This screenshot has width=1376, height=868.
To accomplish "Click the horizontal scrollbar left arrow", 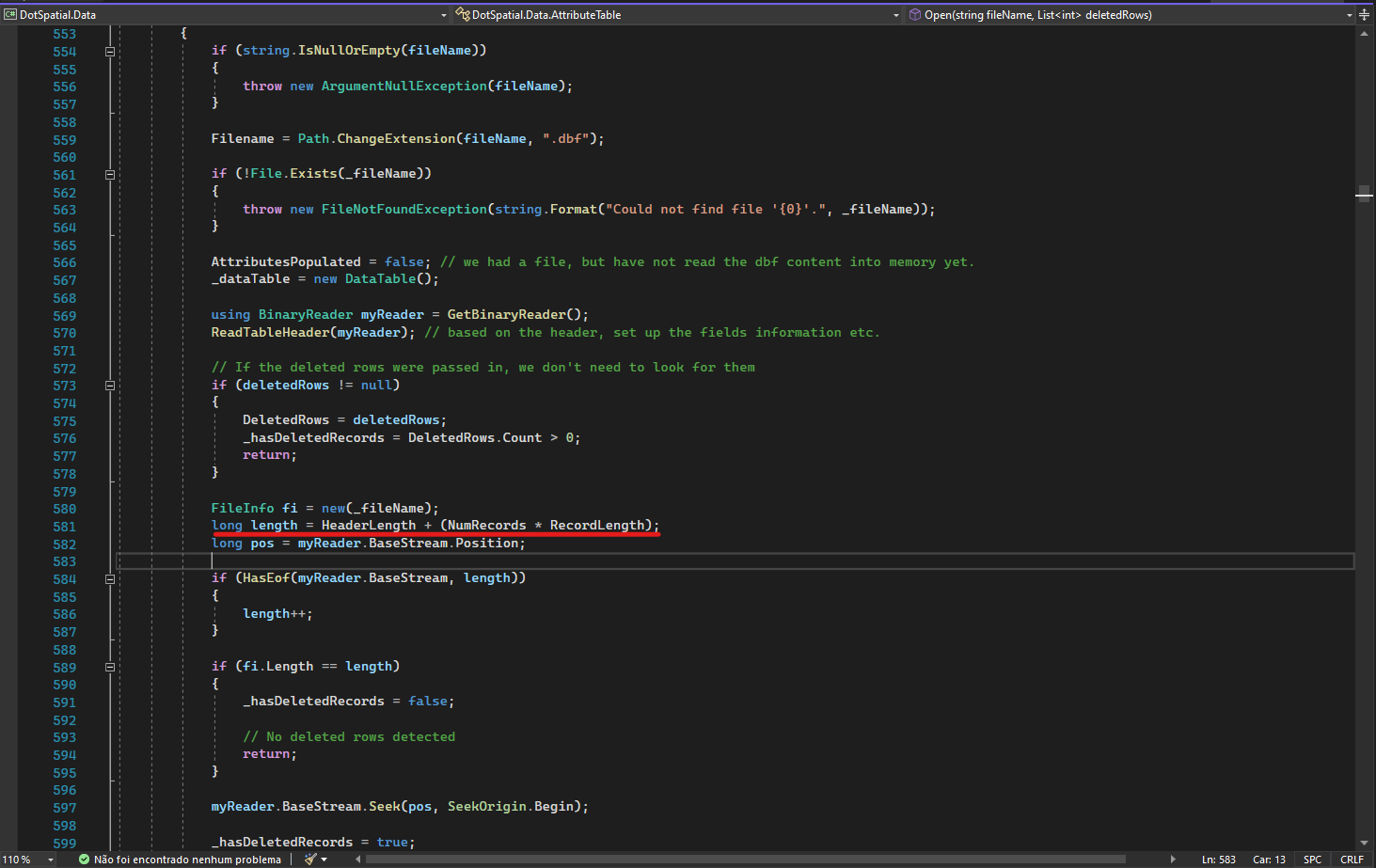I will tap(357, 859).
